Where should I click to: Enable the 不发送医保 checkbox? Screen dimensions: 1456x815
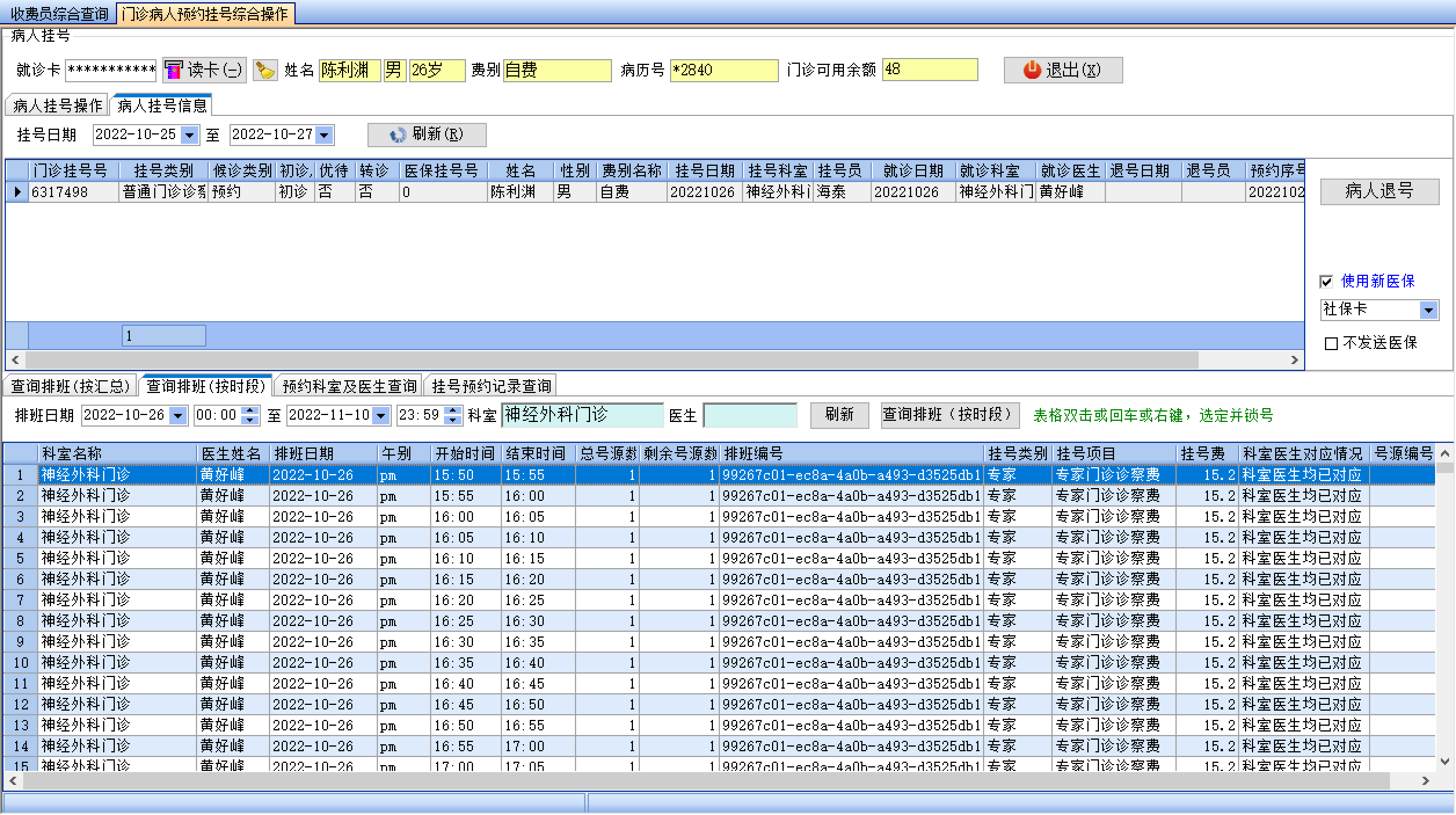coord(1331,344)
